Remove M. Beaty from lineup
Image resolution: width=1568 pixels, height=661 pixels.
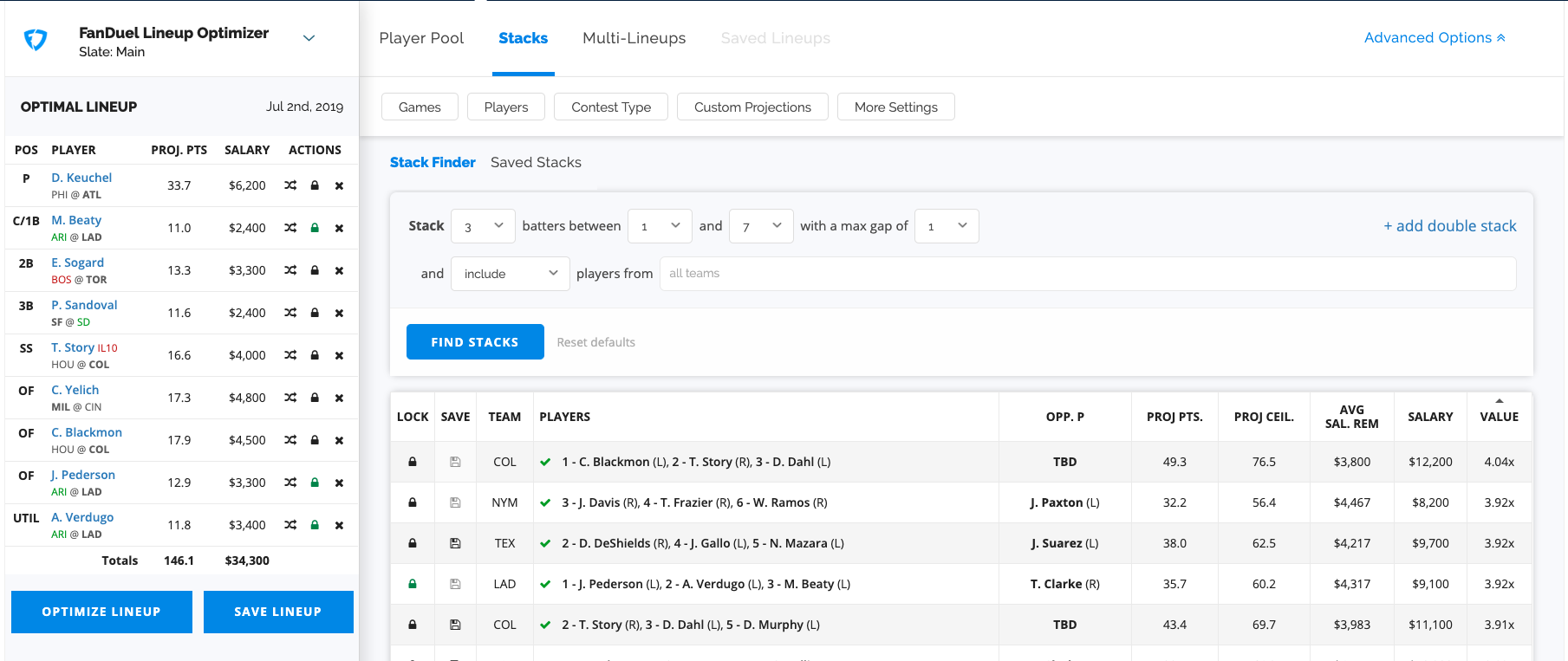pos(339,228)
